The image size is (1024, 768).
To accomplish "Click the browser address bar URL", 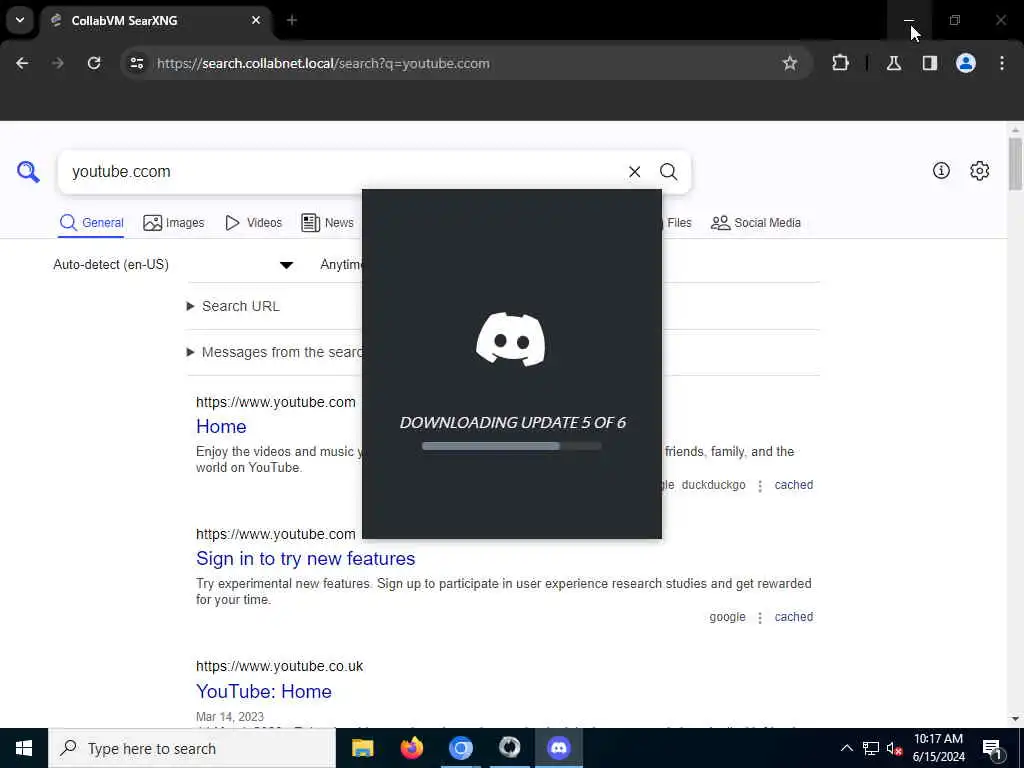I will tap(323, 63).
